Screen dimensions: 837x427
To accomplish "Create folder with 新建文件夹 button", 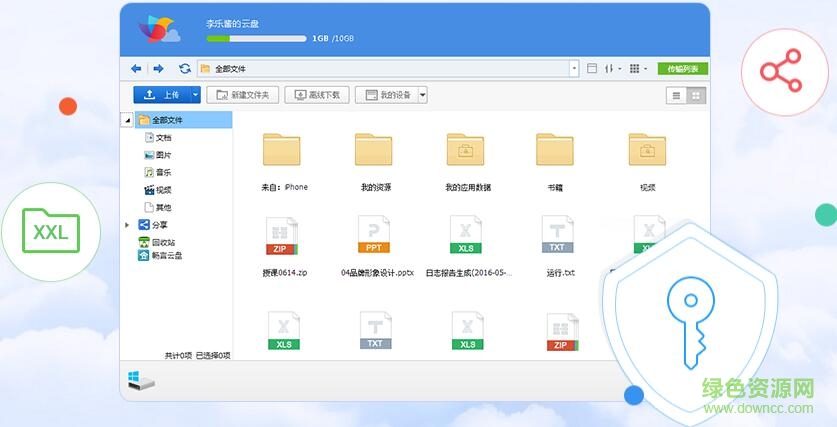I will point(243,95).
